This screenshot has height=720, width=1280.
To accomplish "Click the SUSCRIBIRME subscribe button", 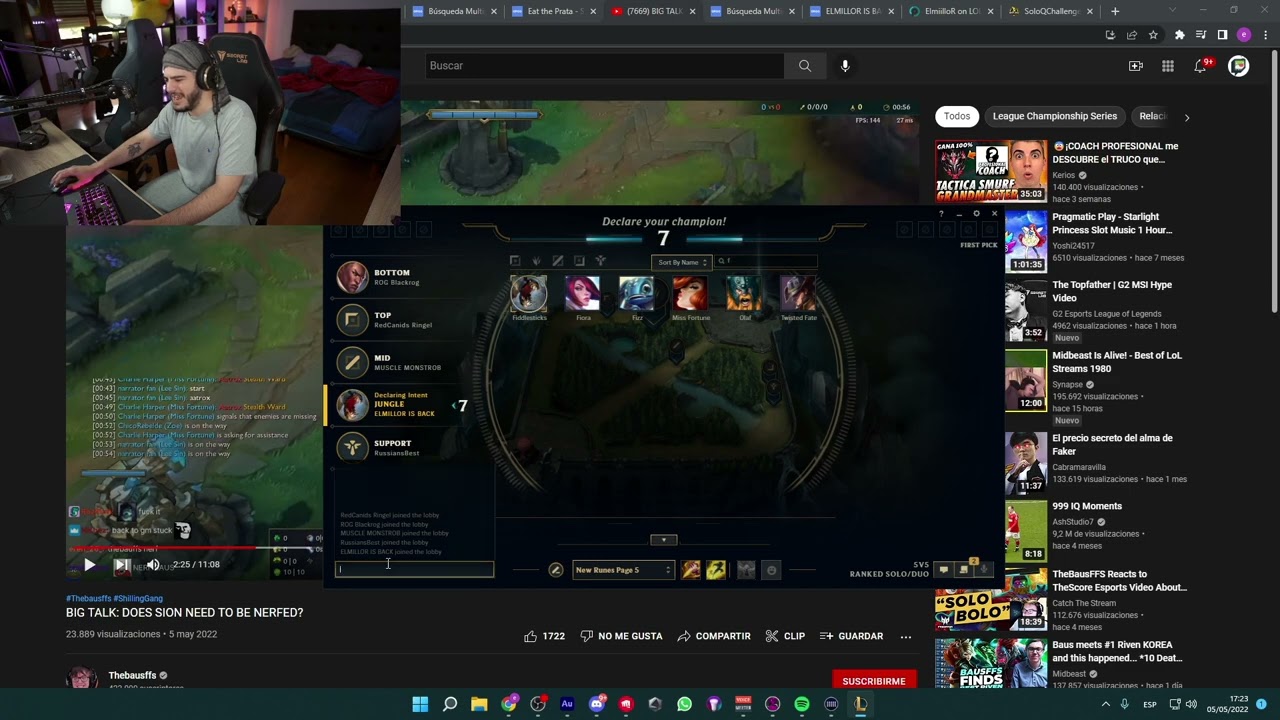I will pos(874,681).
